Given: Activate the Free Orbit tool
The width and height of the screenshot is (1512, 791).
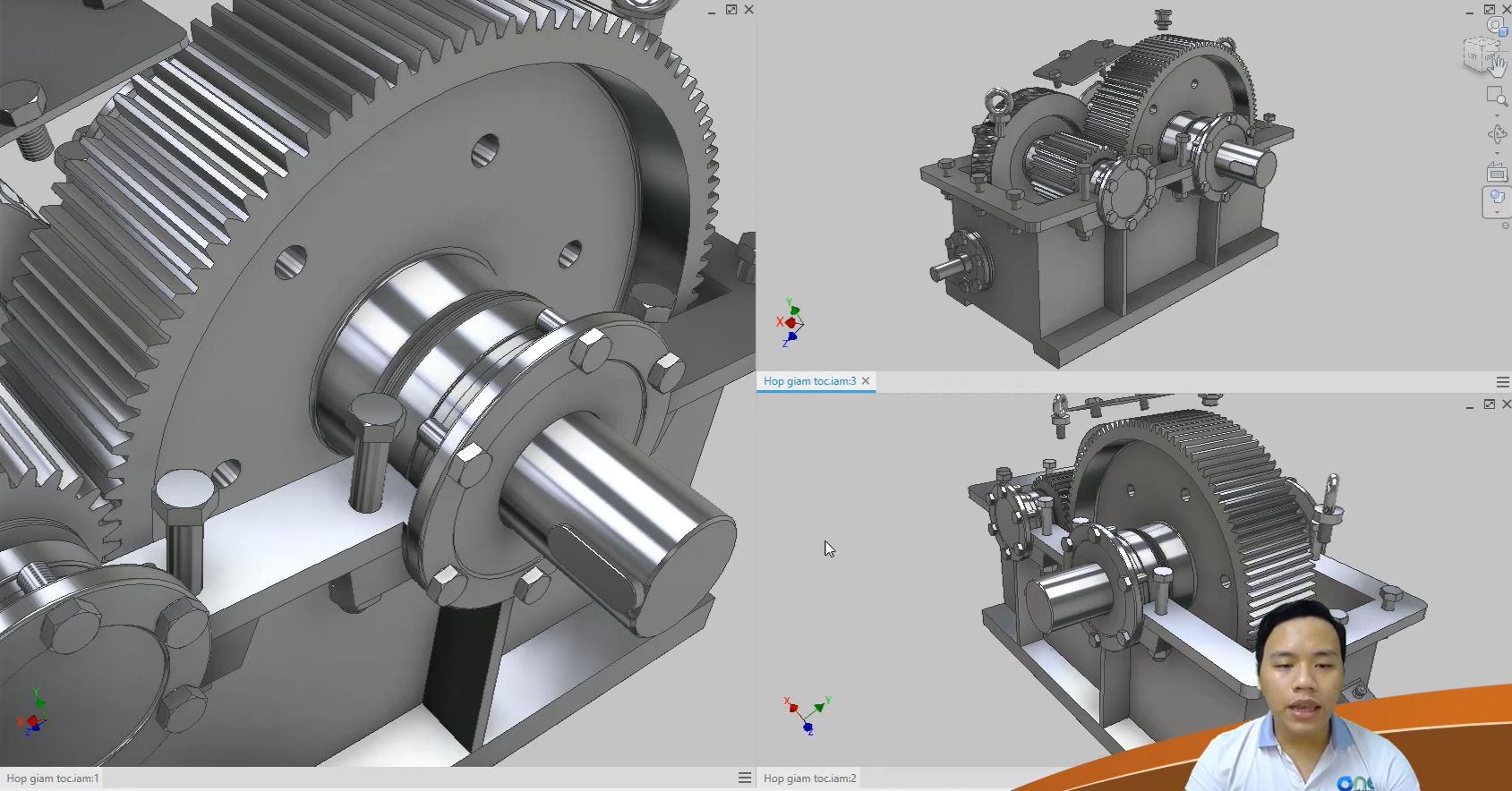Looking at the screenshot, I should (x=1497, y=134).
